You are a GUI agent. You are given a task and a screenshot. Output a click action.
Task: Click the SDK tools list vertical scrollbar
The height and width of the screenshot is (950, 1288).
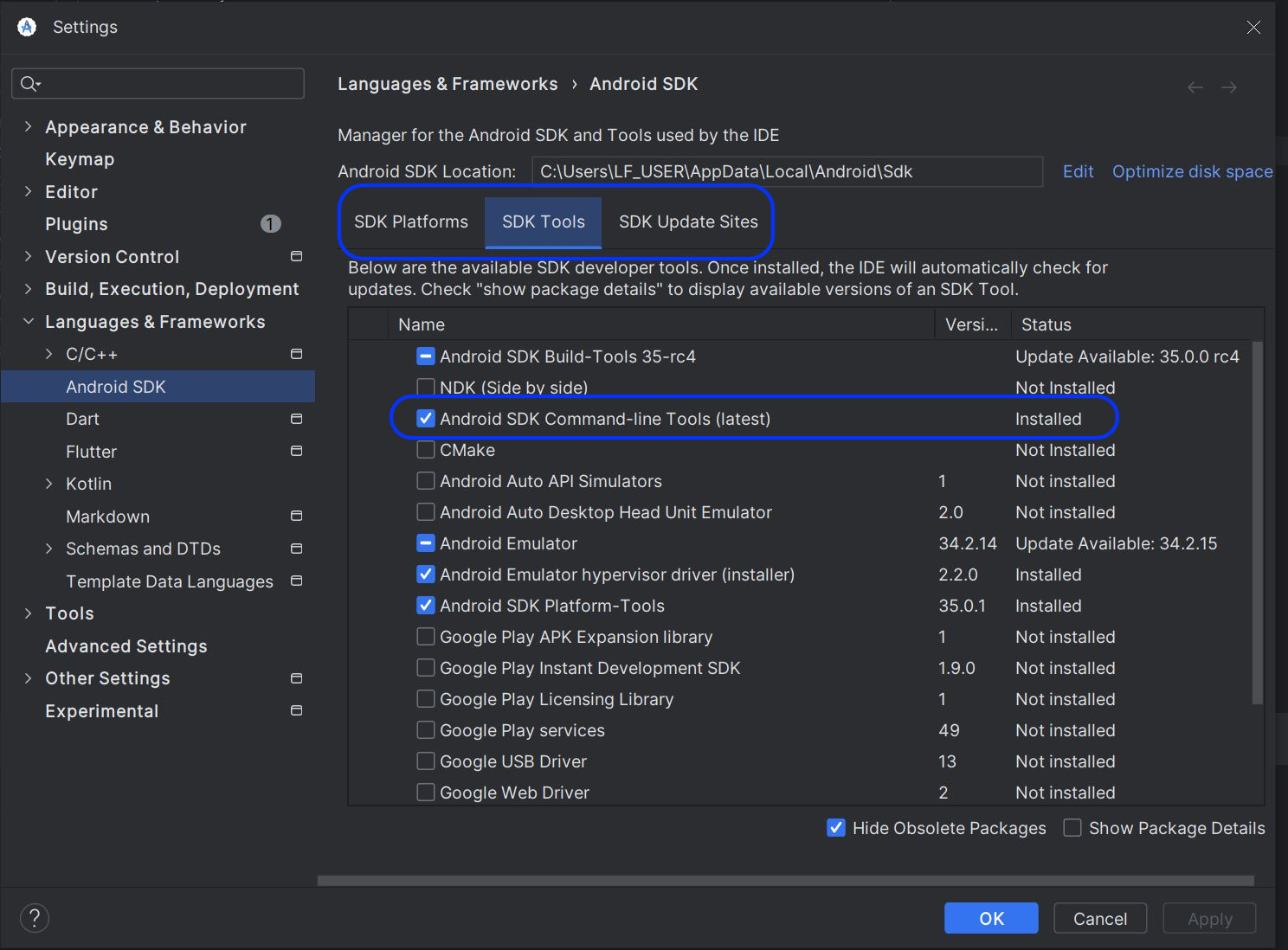[1258, 523]
